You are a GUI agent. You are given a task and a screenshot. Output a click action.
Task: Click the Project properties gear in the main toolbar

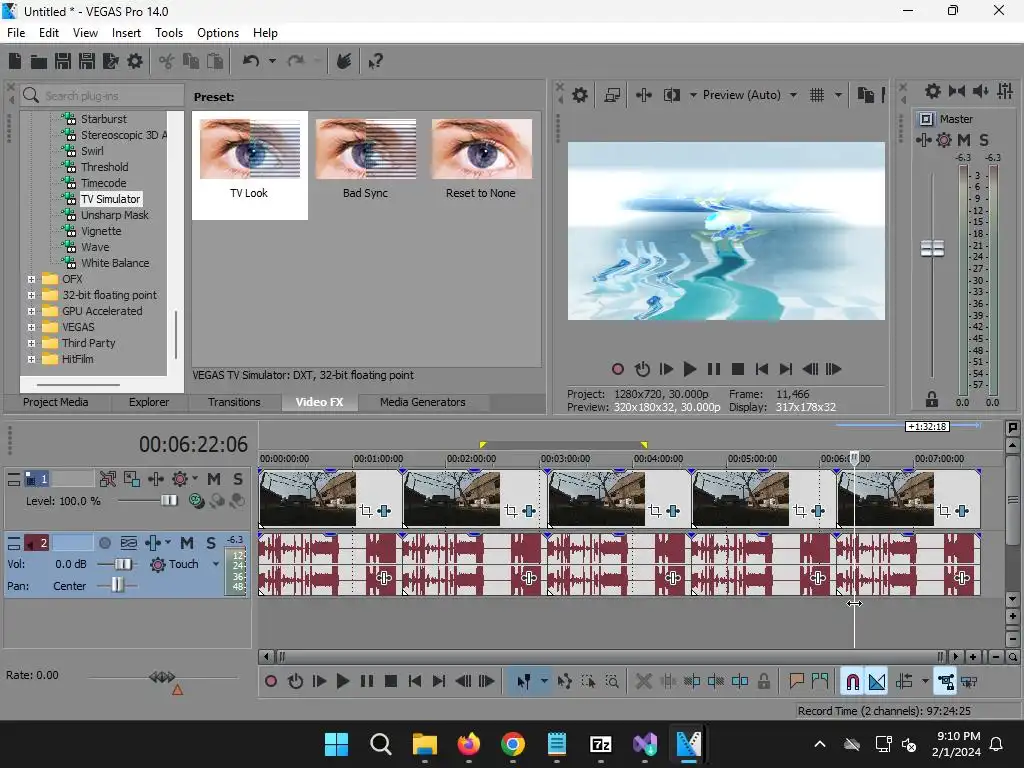135,61
